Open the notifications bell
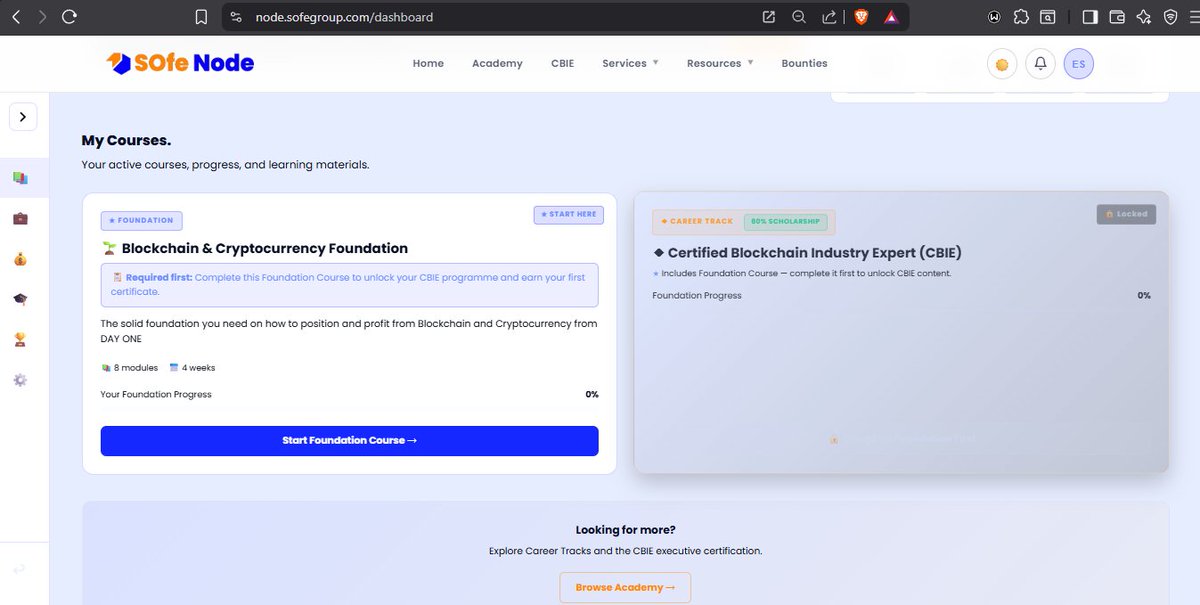 click(x=1040, y=64)
